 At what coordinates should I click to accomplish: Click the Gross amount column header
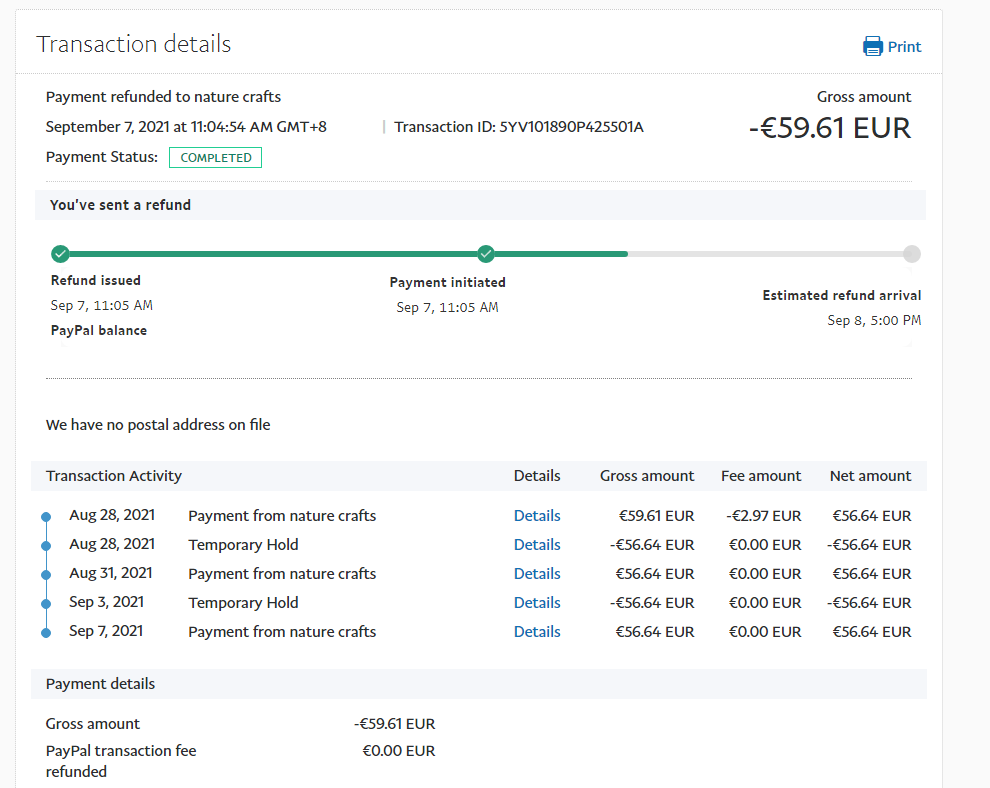click(647, 476)
